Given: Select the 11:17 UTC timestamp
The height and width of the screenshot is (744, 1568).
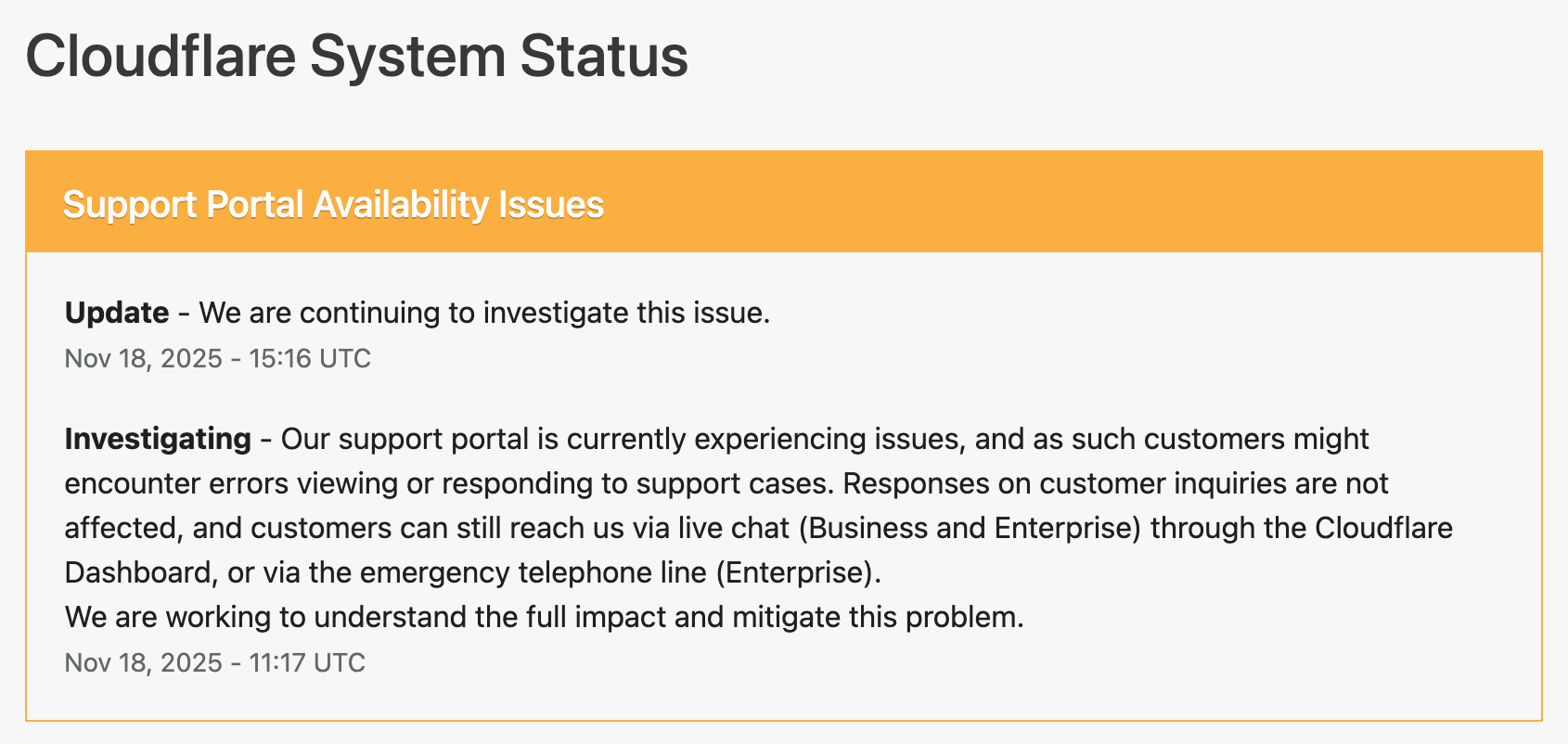Looking at the screenshot, I should click(214, 662).
